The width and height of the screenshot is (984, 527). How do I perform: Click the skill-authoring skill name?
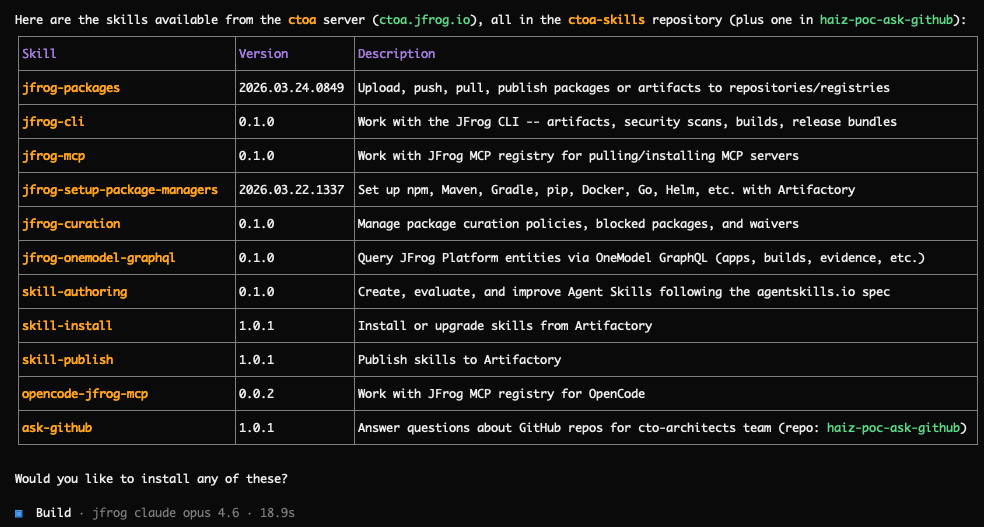(75, 292)
